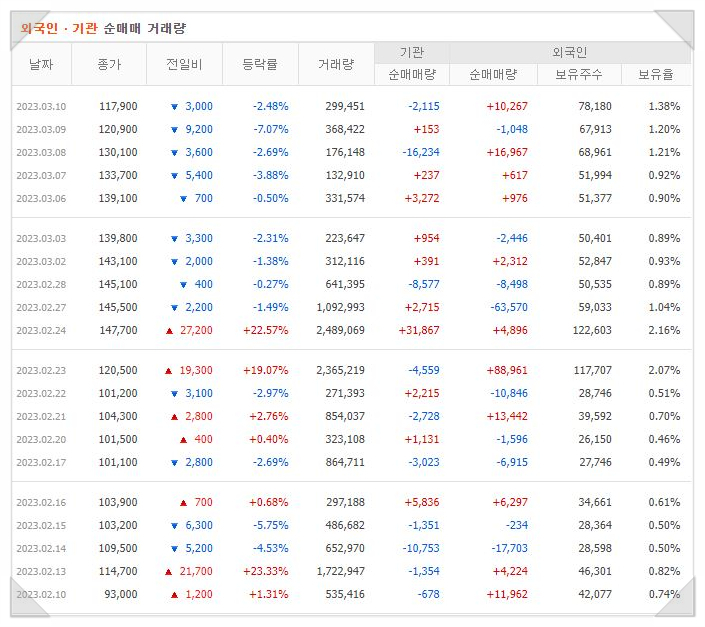Click the up arrow beside 21,700
Screen dimensions: 705x627
tap(169, 572)
